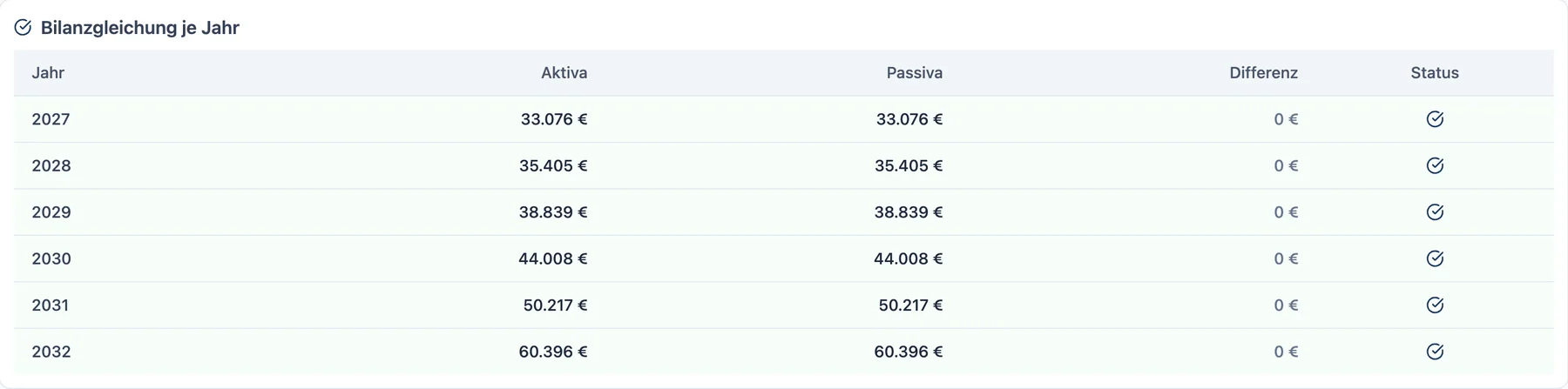Click the 2032 status check icon
This screenshot has height=389, width=1568.
(x=1435, y=352)
